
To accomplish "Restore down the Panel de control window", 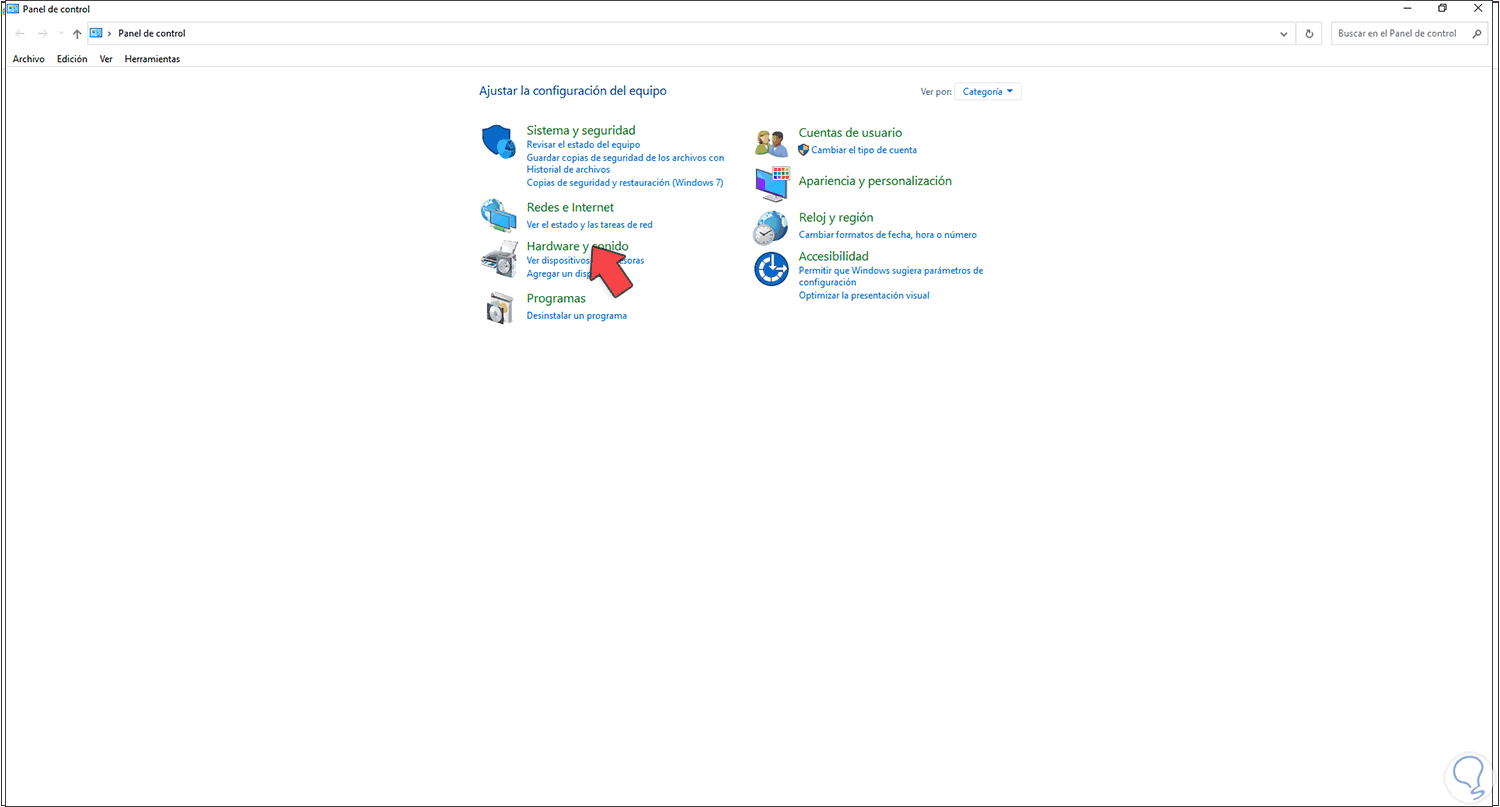I will (x=1442, y=8).
